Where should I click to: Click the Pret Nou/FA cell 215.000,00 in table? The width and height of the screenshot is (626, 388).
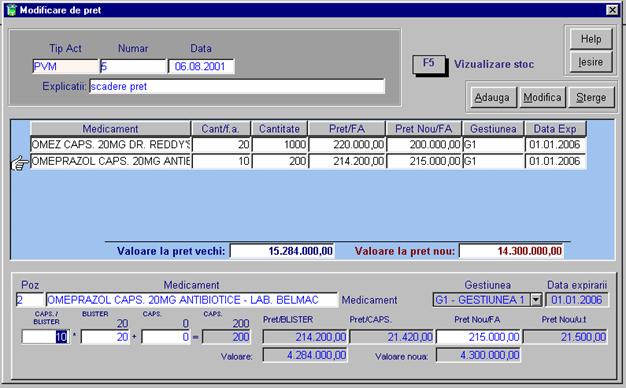[424, 161]
